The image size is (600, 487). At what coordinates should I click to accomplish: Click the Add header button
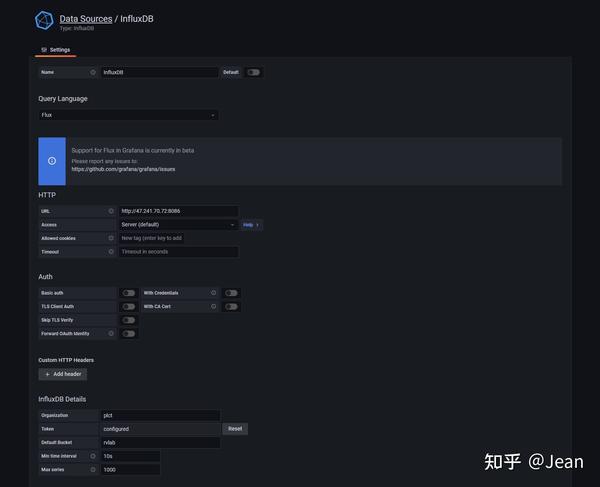pyautogui.click(x=63, y=374)
